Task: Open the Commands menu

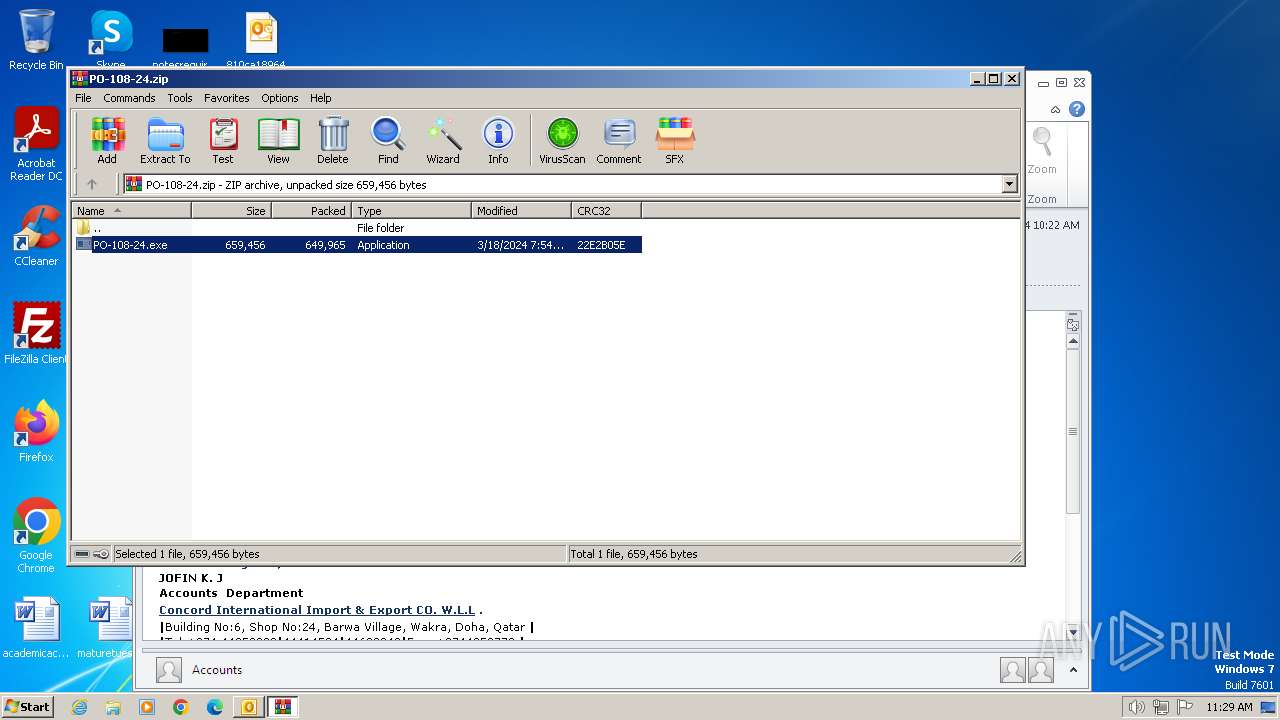Action: pyautogui.click(x=129, y=98)
